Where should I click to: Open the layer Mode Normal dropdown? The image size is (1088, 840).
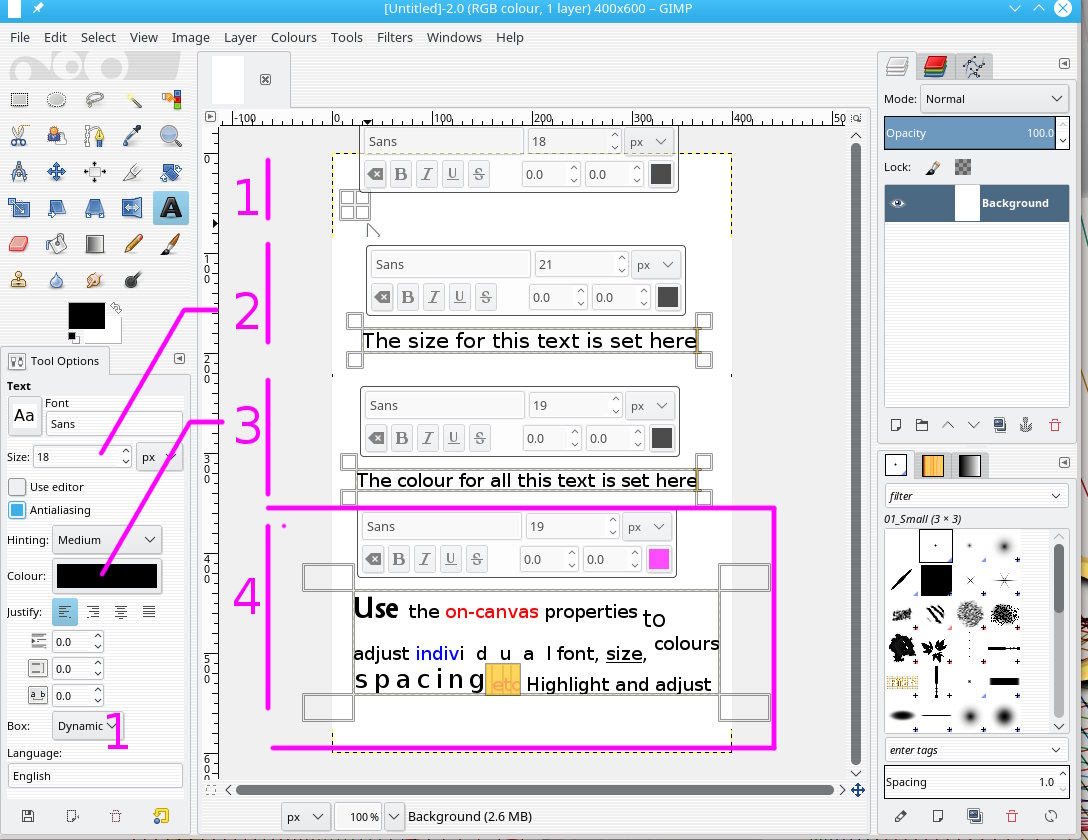tap(994, 99)
